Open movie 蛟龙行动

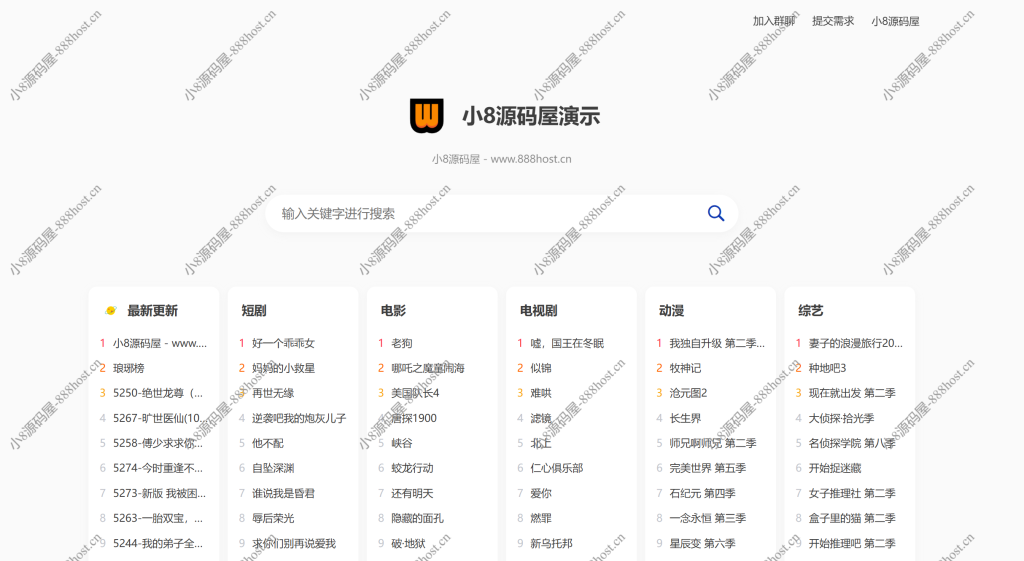(412, 468)
